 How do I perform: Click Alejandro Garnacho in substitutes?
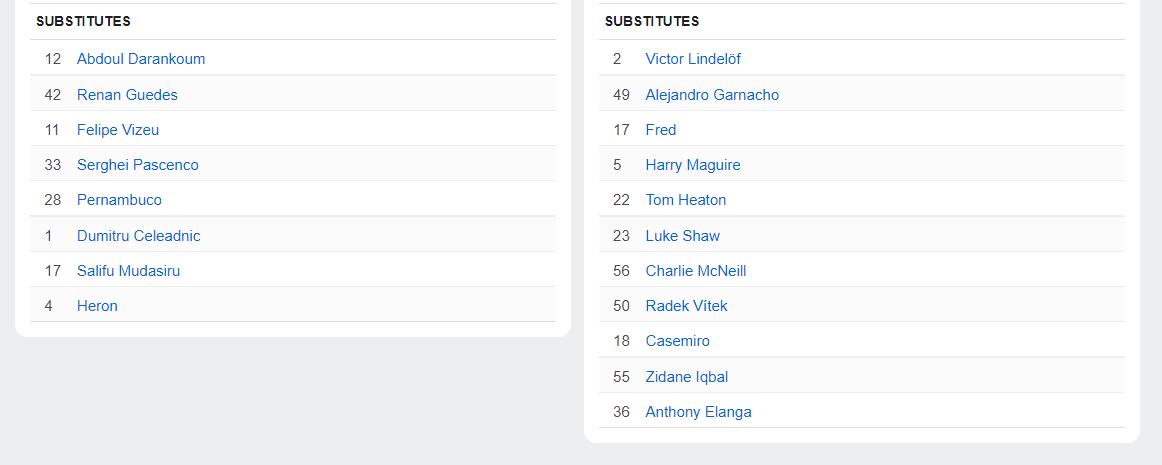(x=712, y=95)
